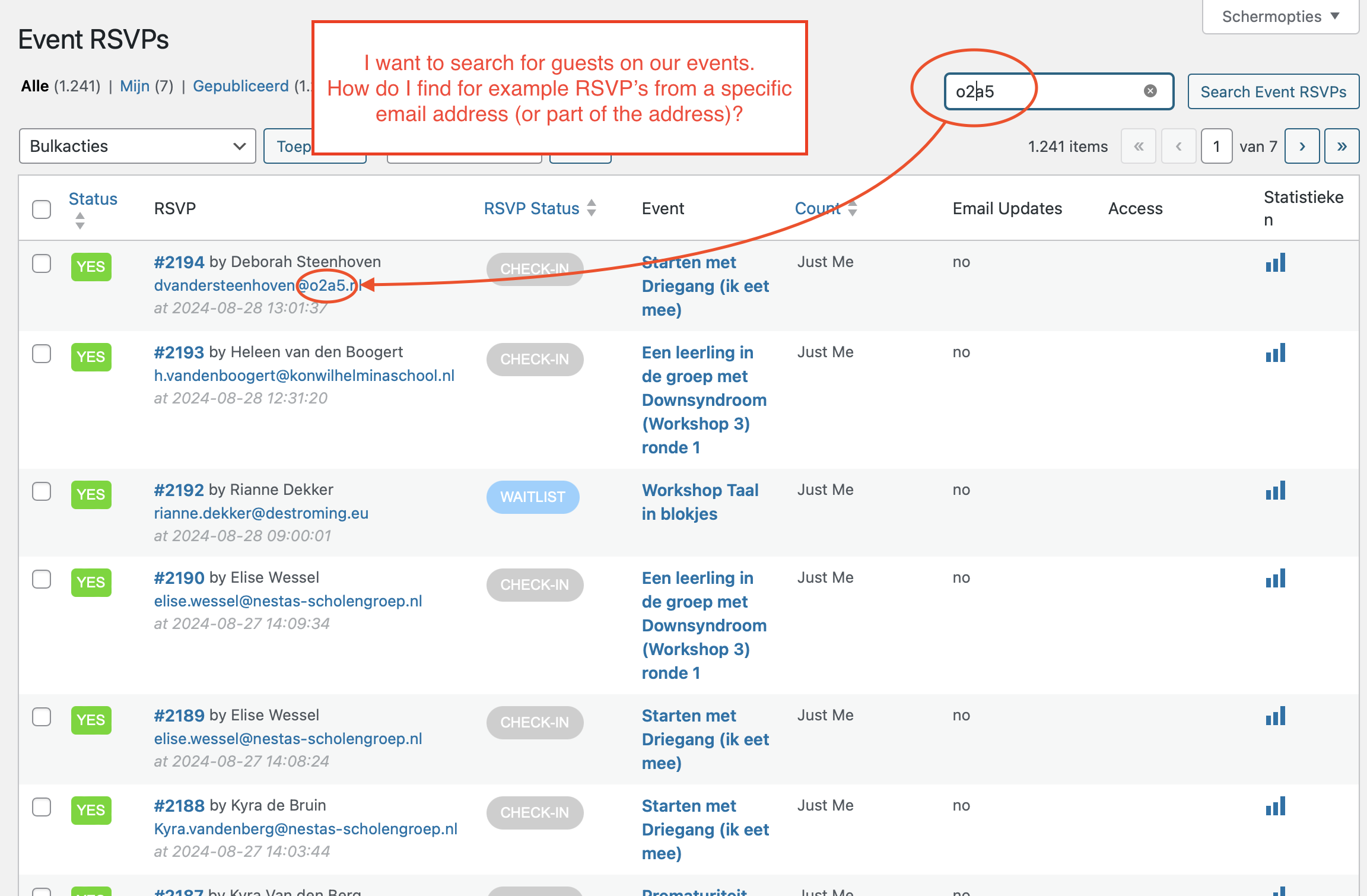Click the CHECK-IN button for #2193
The height and width of the screenshot is (896, 1367).
[x=535, y=359]
